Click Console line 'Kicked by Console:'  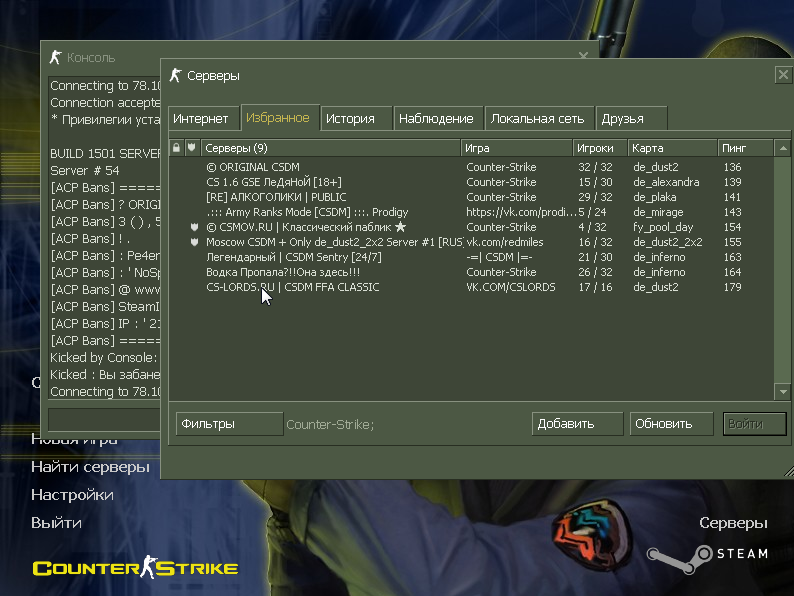[x=103, y=357]
